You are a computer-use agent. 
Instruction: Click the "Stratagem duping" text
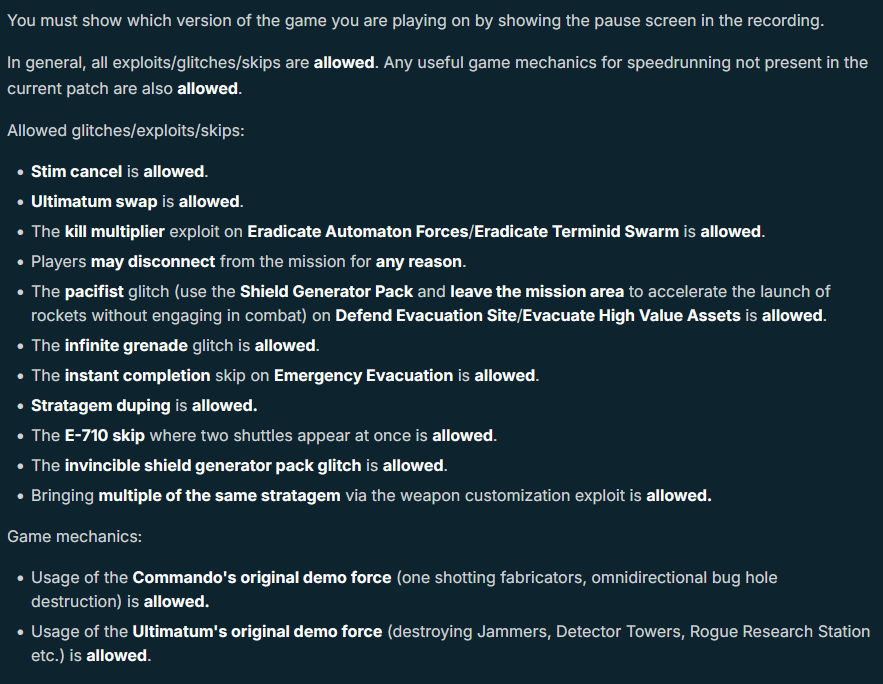pyautogui.click(x=101, y=405)
